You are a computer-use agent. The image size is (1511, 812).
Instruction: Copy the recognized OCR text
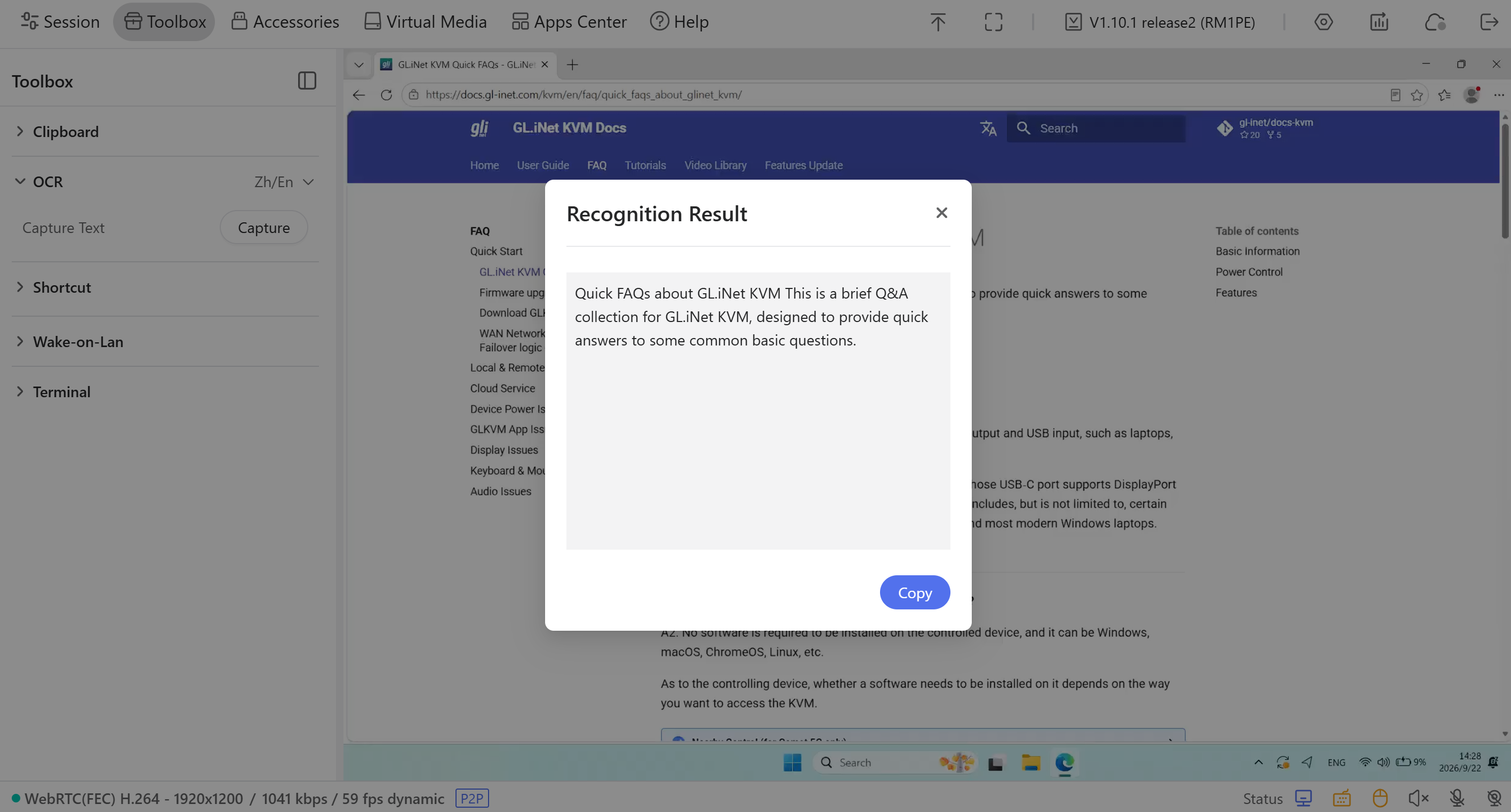915,592
